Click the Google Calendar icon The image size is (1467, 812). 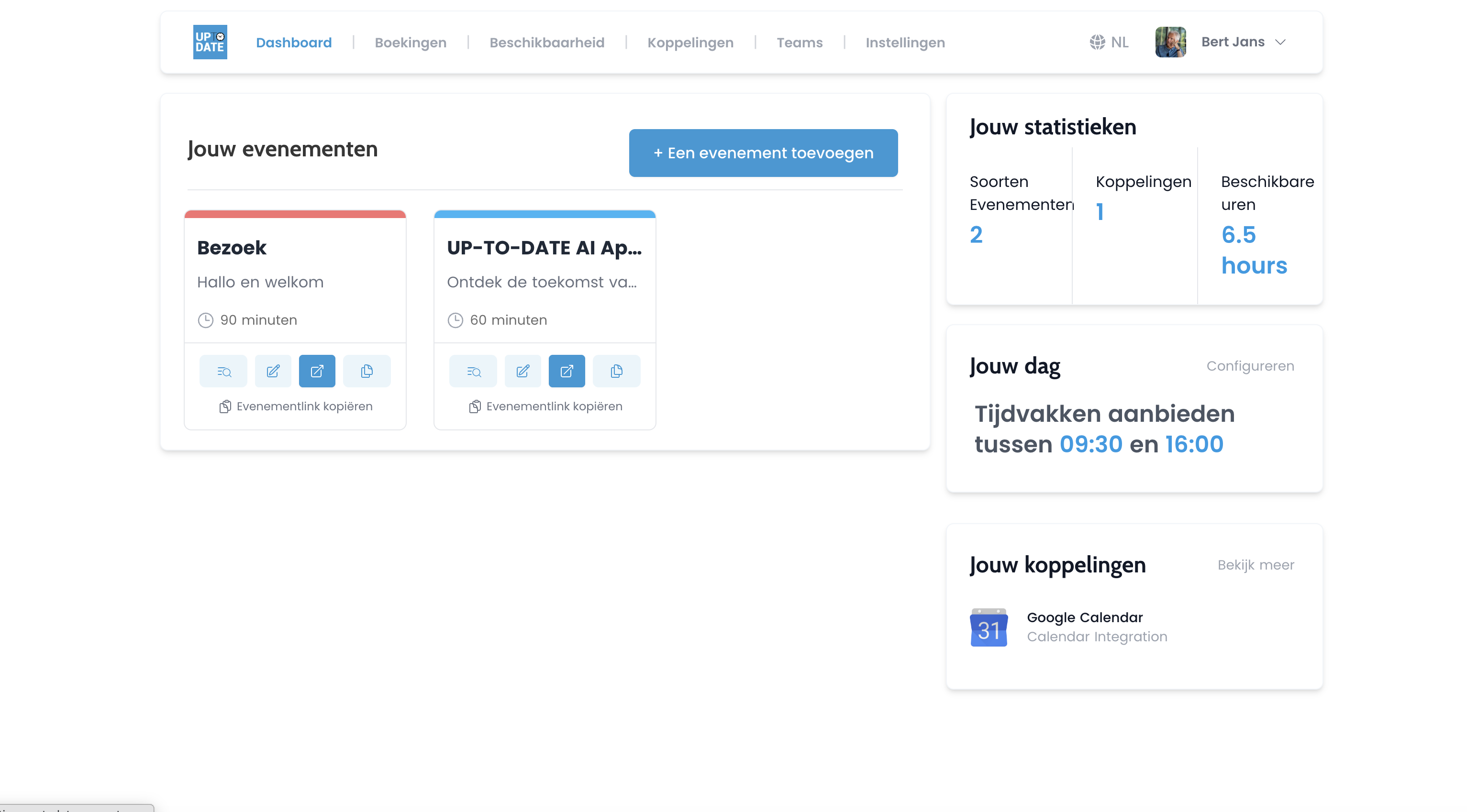point(989,627)
